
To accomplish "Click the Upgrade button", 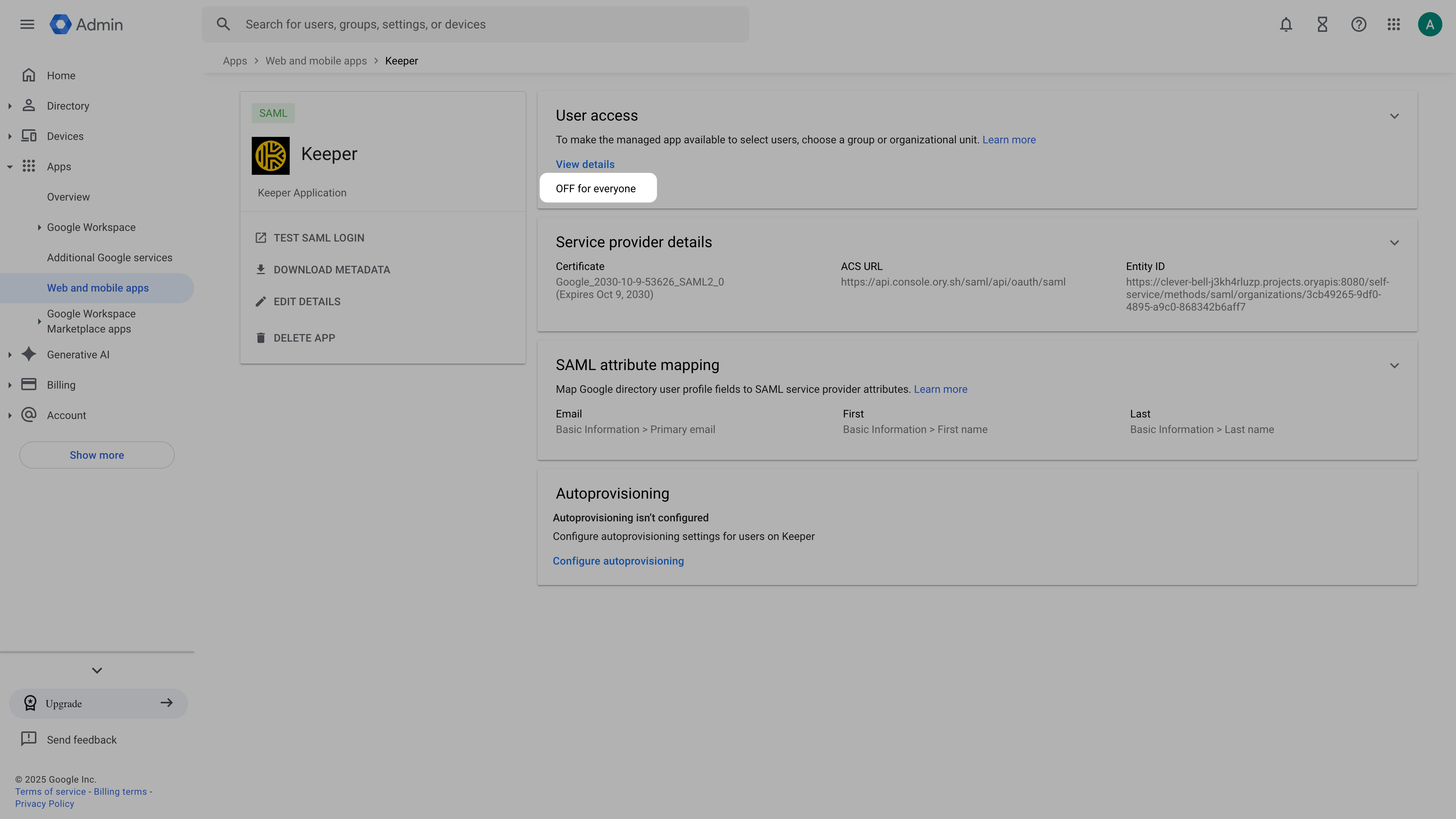I will (98, 703).
